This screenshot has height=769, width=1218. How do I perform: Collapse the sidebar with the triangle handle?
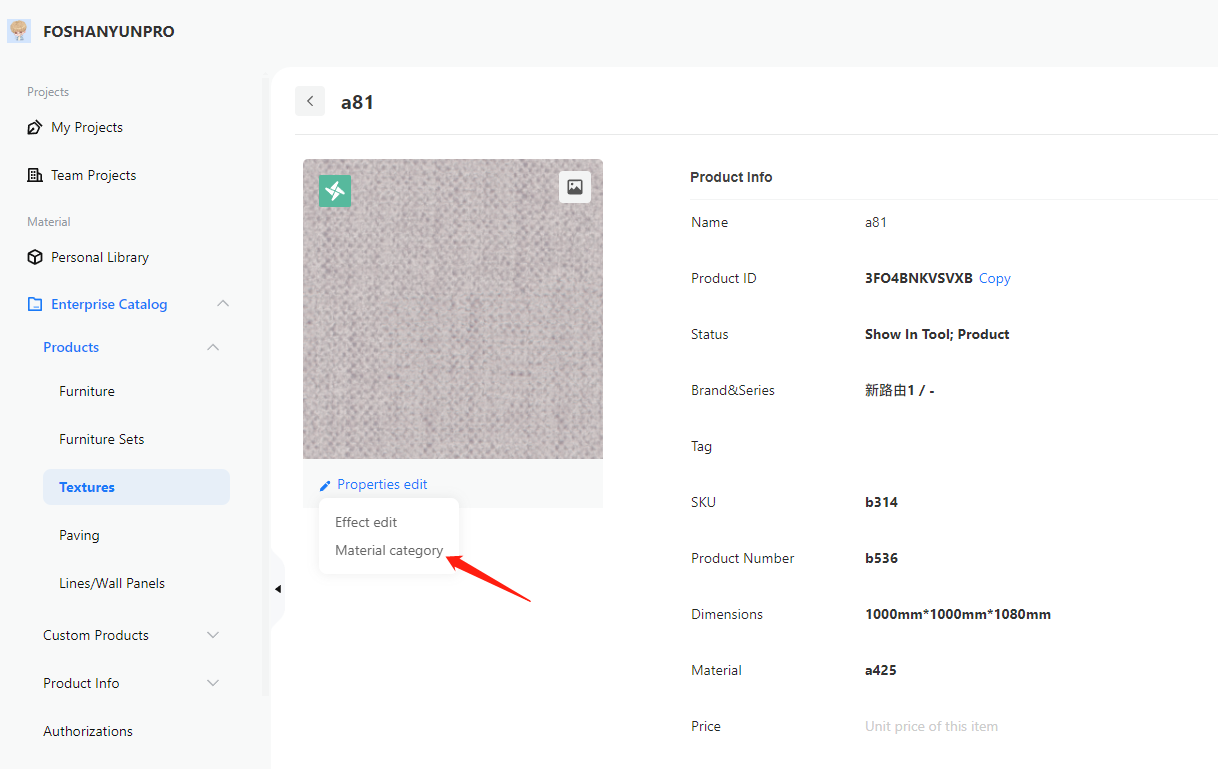(x=277, y=589)
